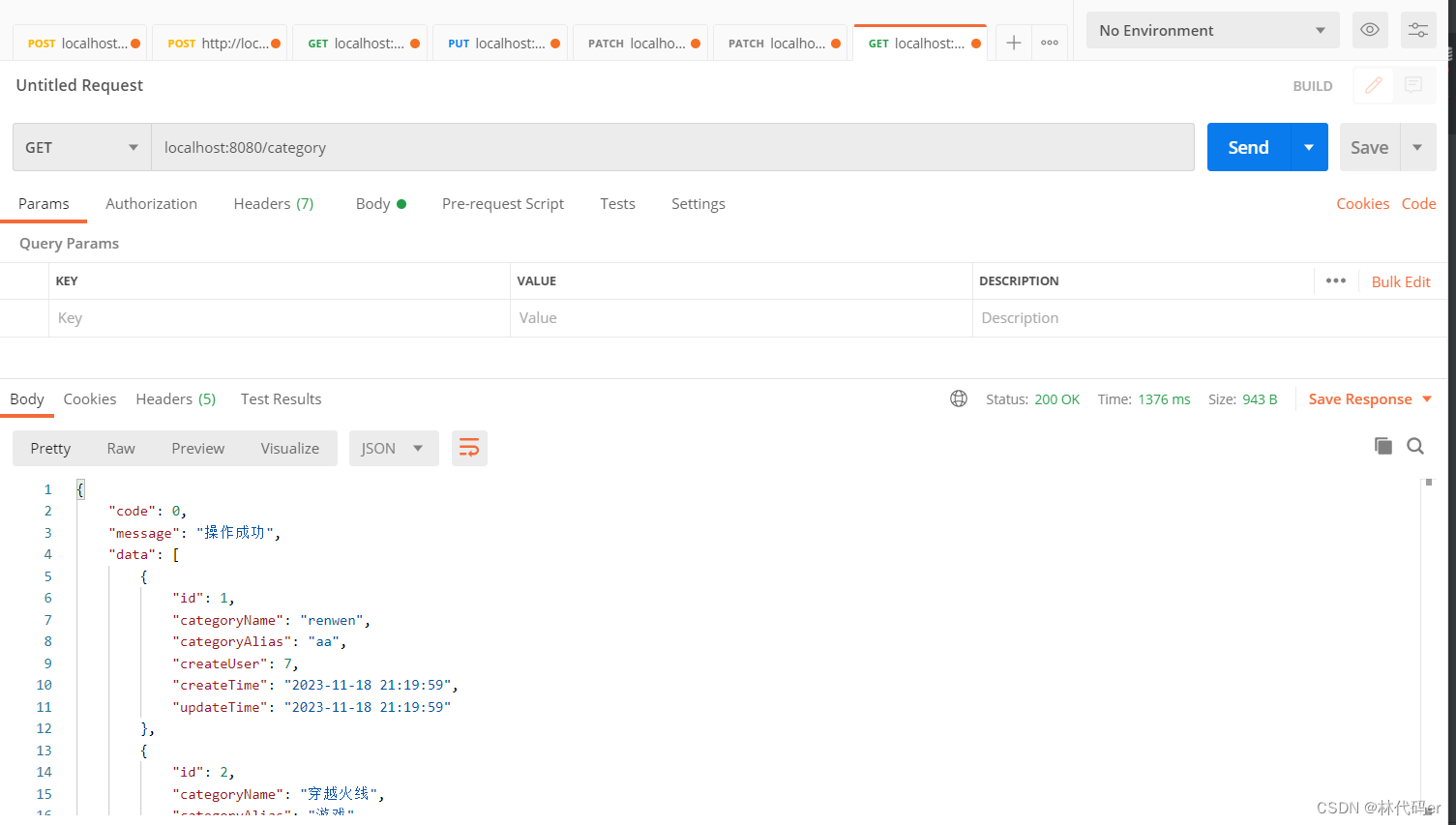Search the response with magnifier icon

(1415, 446)
